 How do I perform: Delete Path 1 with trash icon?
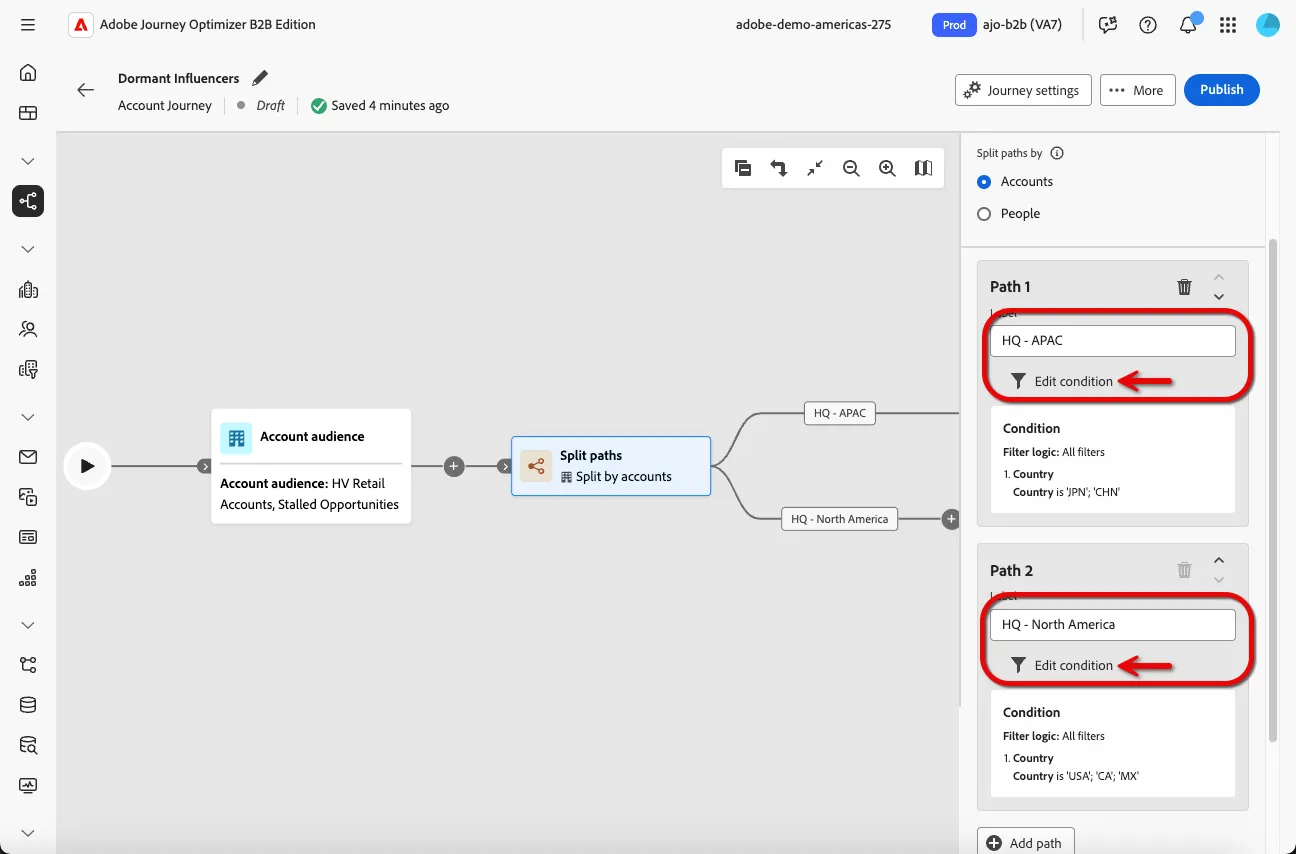(1184, 287)
